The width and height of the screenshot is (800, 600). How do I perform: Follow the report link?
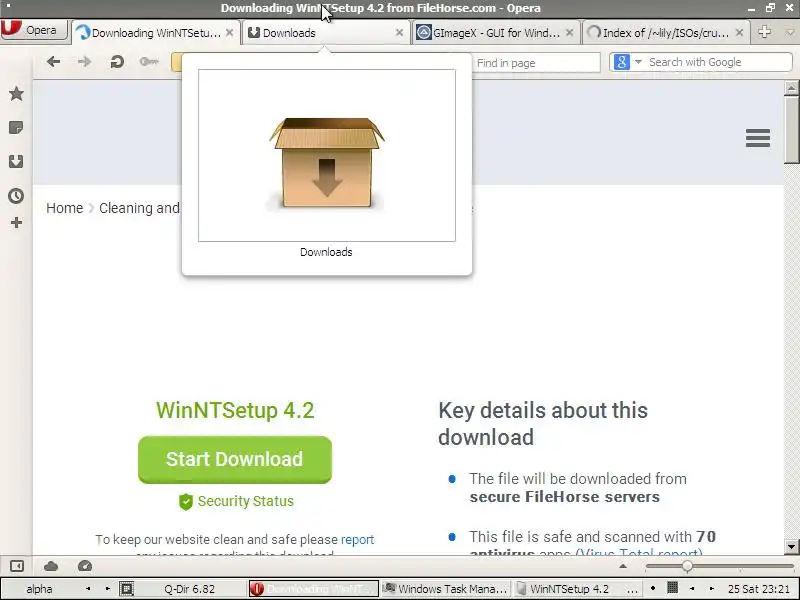coord(357,539)
